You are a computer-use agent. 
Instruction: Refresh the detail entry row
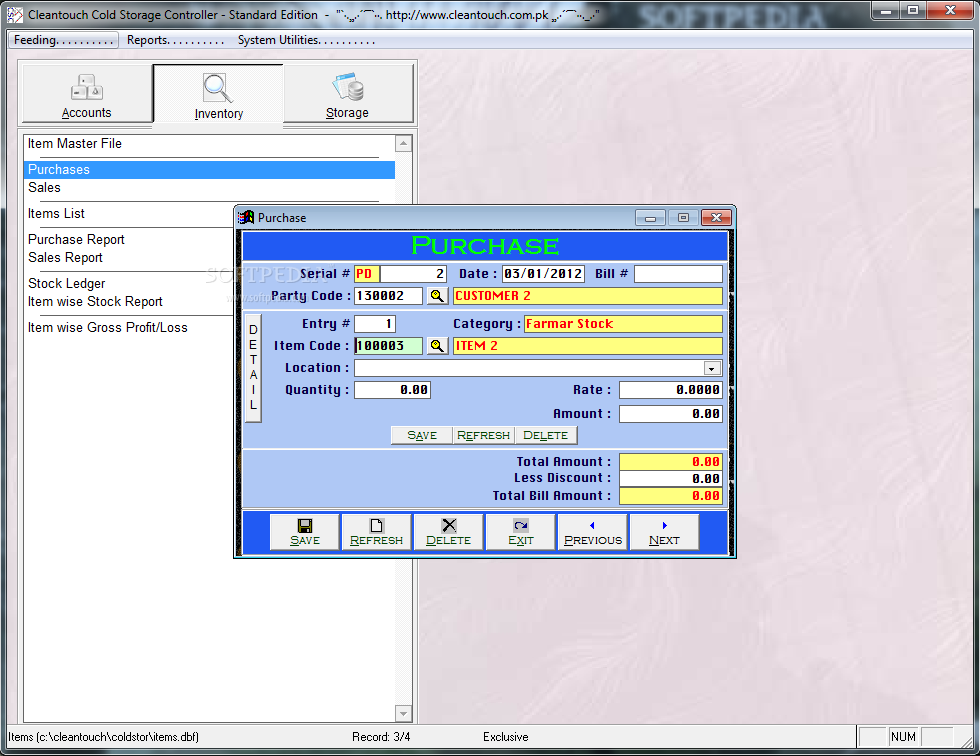483,435
